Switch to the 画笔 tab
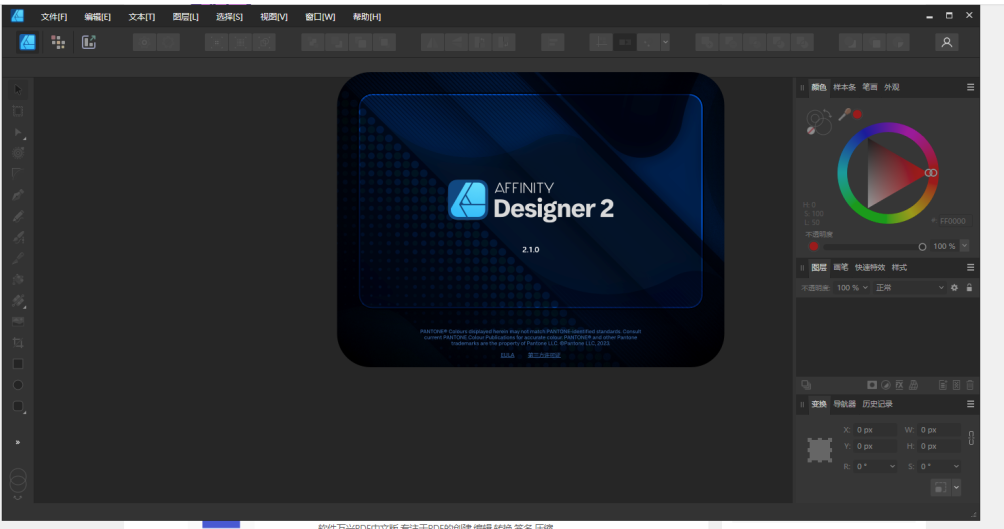This screenshot has width=1004, height=529. click(x=841, y=267)
